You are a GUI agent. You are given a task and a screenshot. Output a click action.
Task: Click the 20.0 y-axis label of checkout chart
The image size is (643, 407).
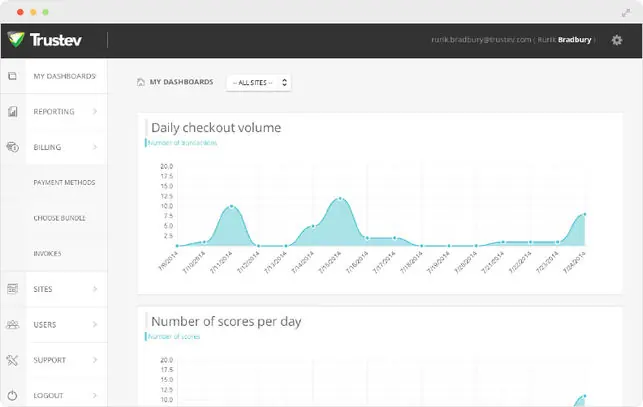pos(166,166)
